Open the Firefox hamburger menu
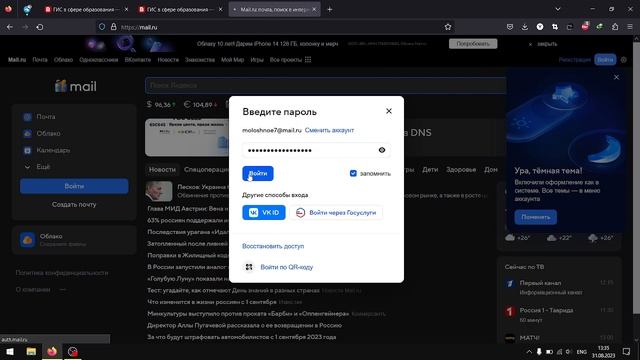 click(630, 27)
